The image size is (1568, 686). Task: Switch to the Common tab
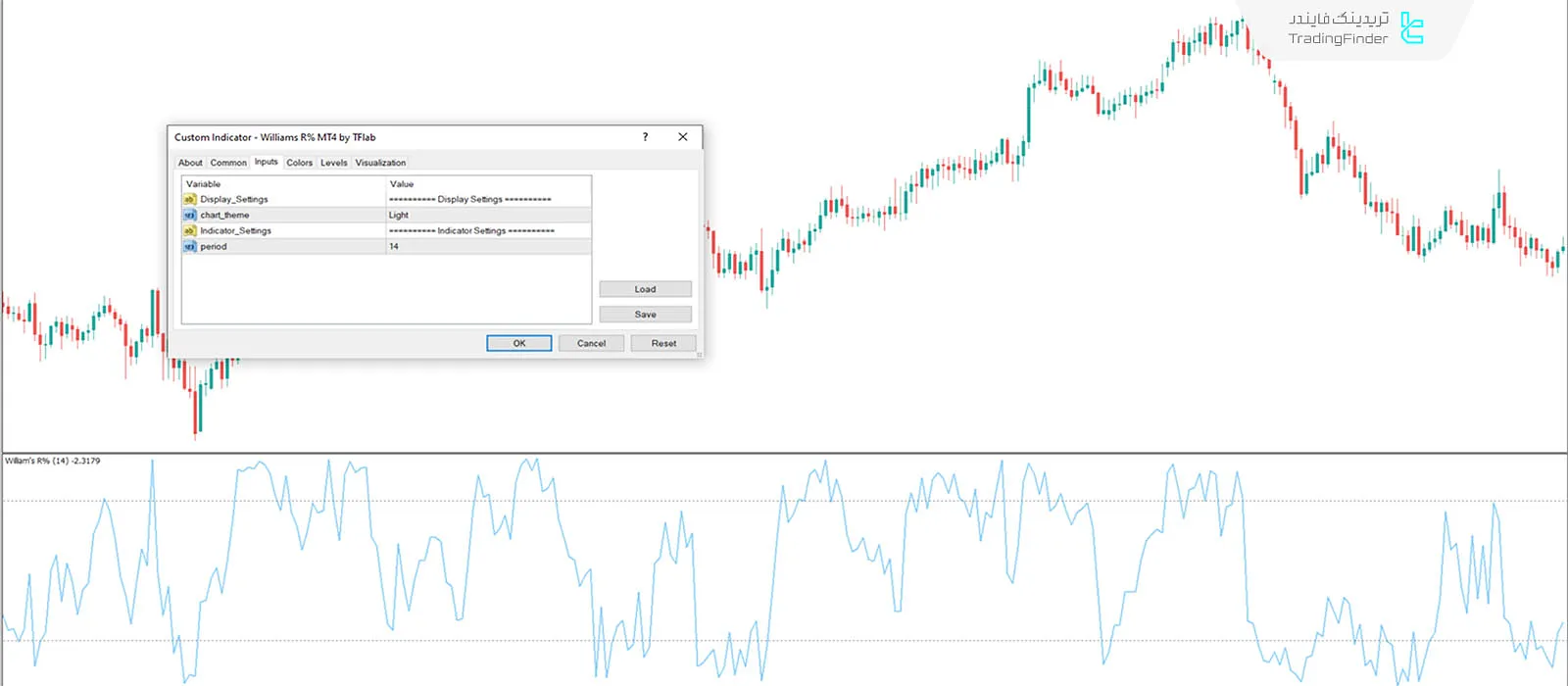228,163
